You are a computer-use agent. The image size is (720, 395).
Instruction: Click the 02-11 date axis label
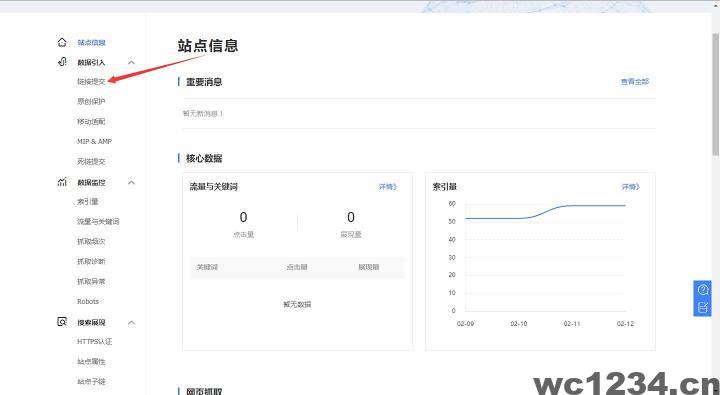(x=572, y=324)
